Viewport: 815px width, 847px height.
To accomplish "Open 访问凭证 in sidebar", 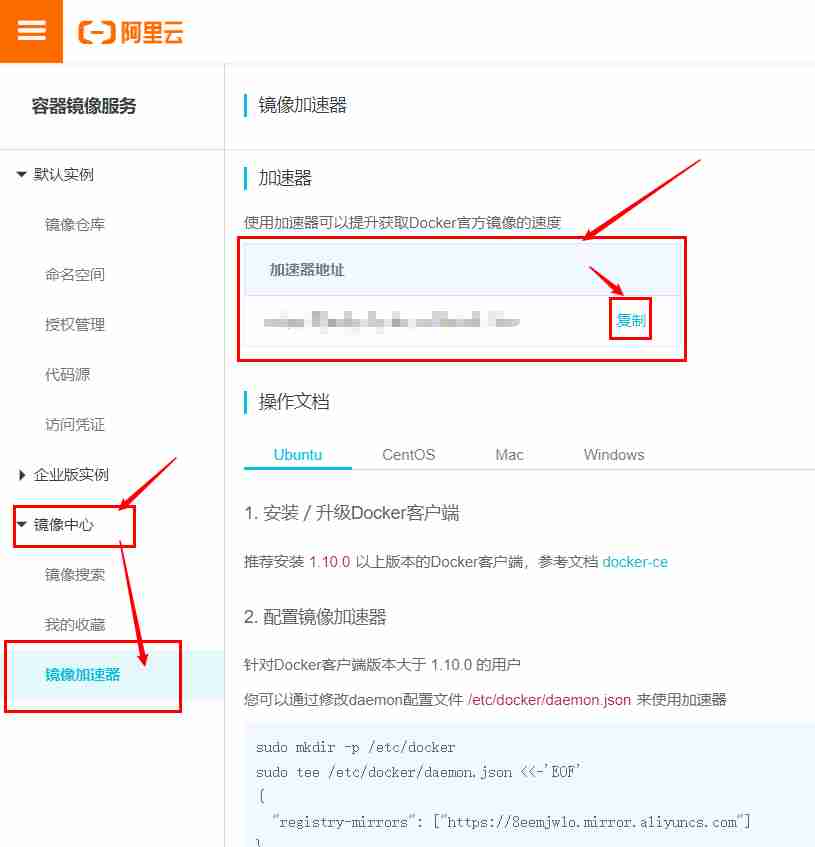I will [75, 425].
